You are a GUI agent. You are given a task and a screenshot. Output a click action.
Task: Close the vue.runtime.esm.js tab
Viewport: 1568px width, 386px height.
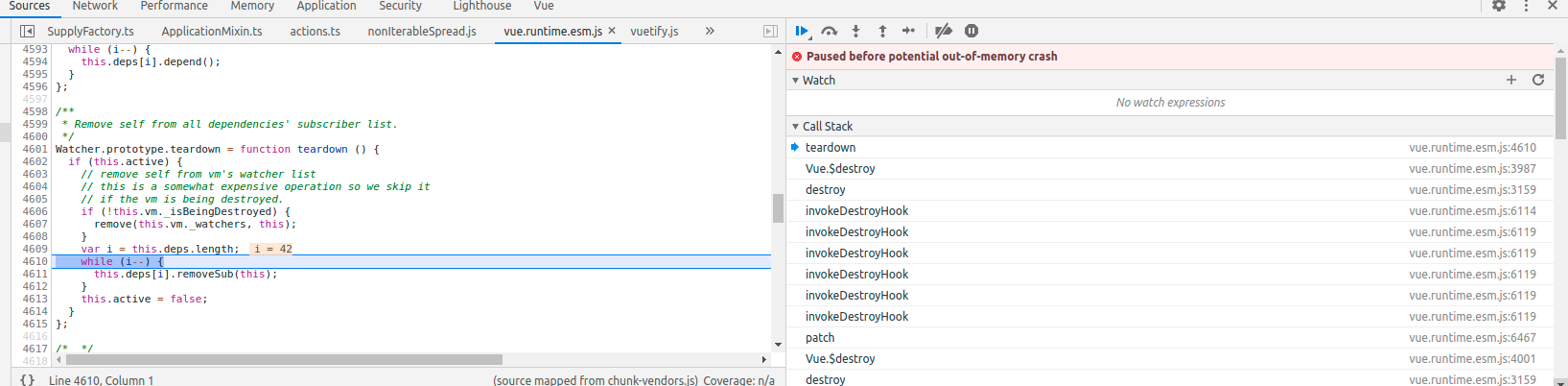pos(612,32)
